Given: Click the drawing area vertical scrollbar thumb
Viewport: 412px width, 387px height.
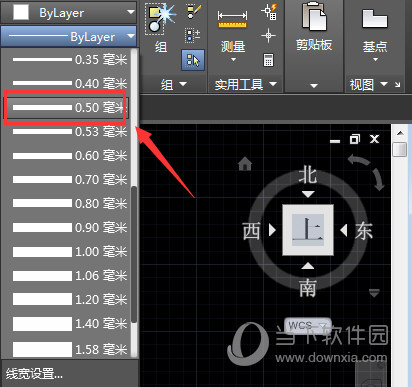Looking at the screenshot, I should (x=400, y=149).
